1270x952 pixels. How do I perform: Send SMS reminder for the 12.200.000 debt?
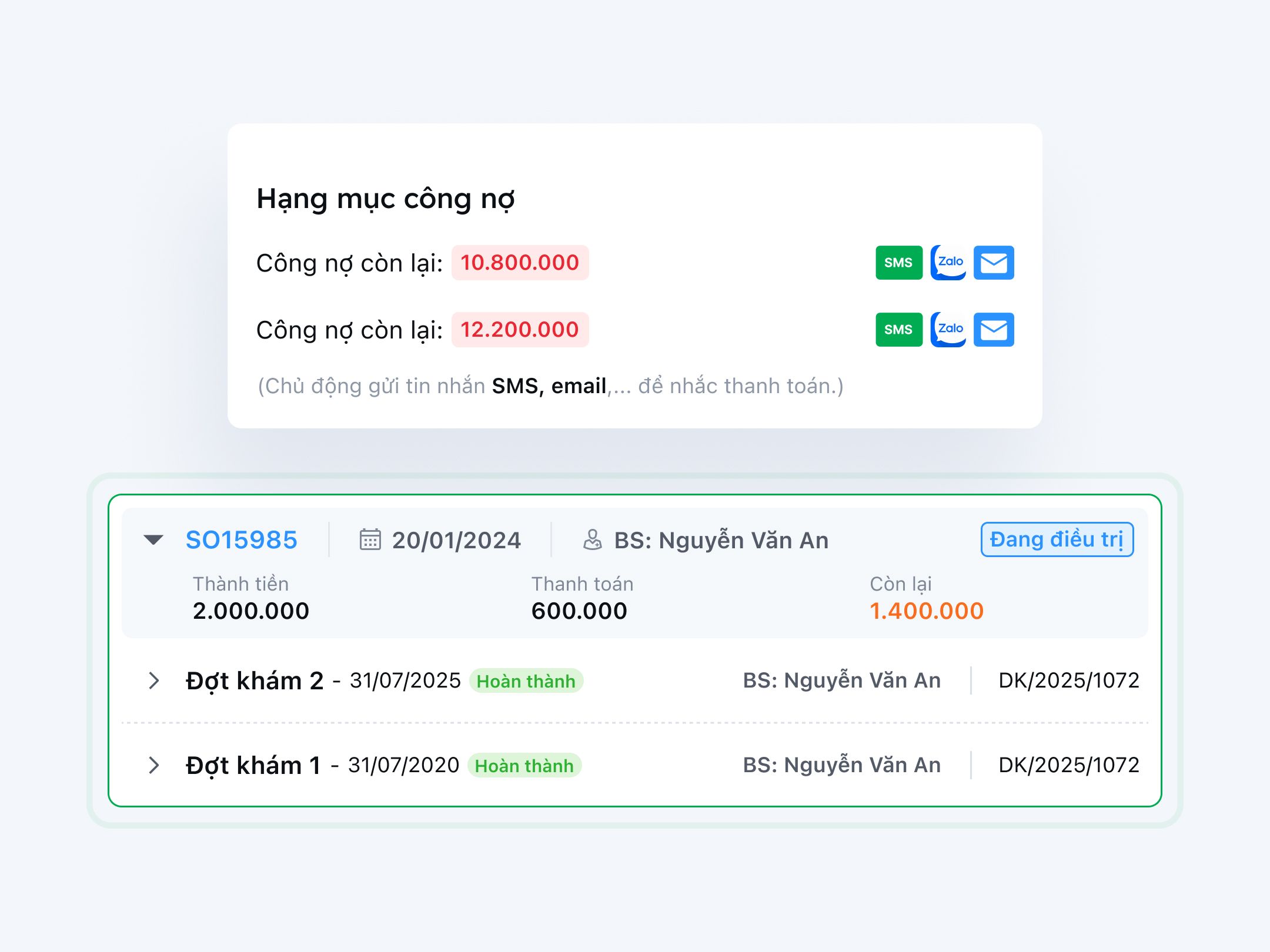[x=898, y=330]
